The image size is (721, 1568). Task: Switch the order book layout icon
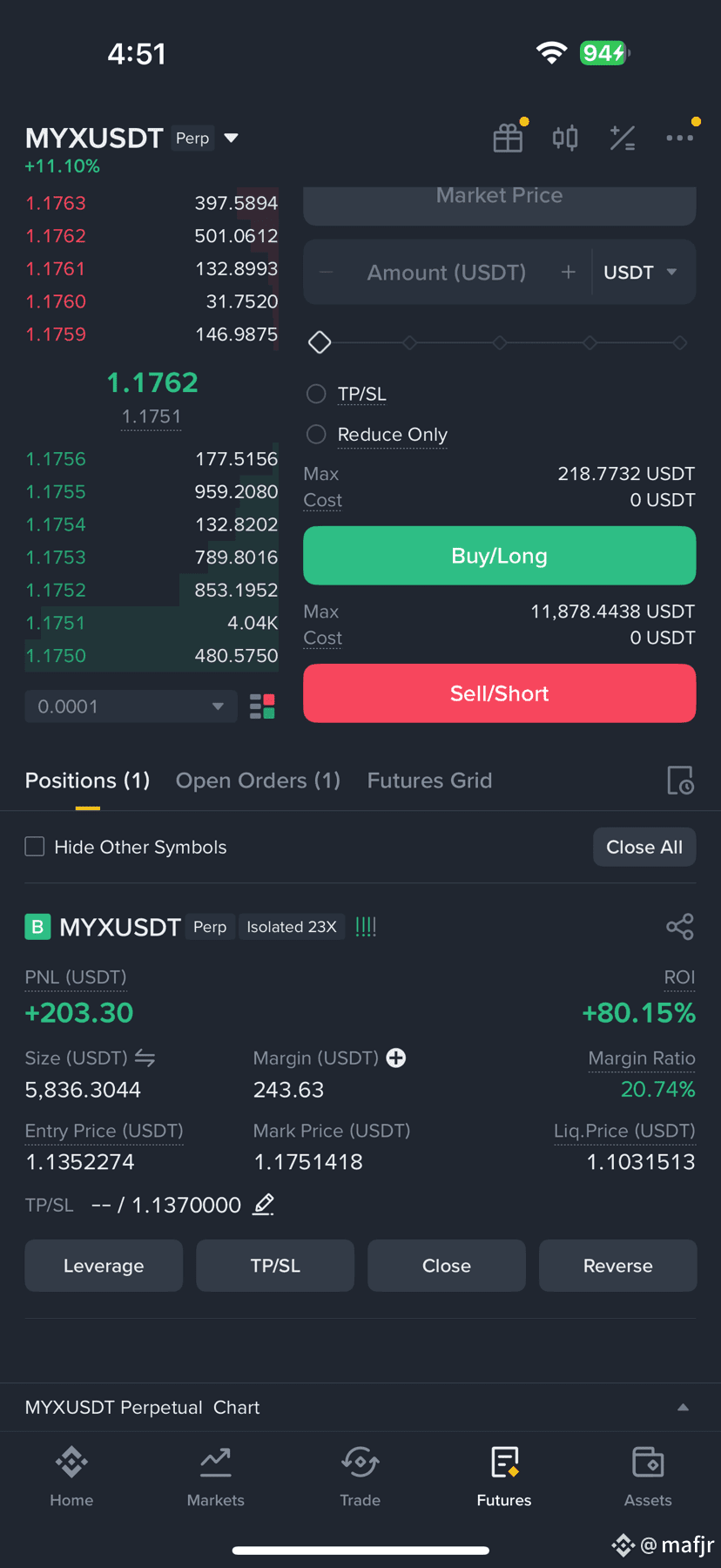[x=262, y=706]
